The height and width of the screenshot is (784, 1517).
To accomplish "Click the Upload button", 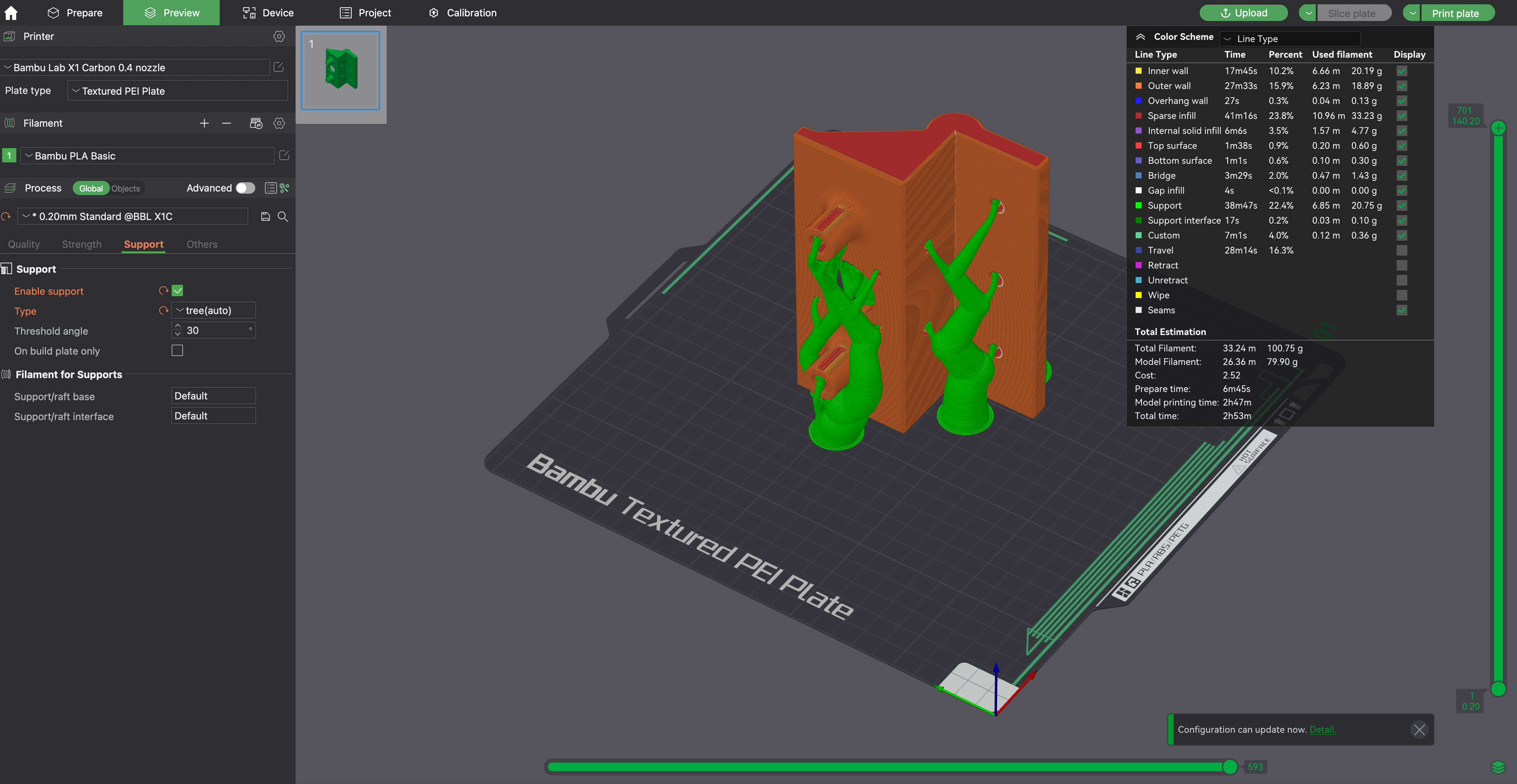I will tap(1244, 12).
